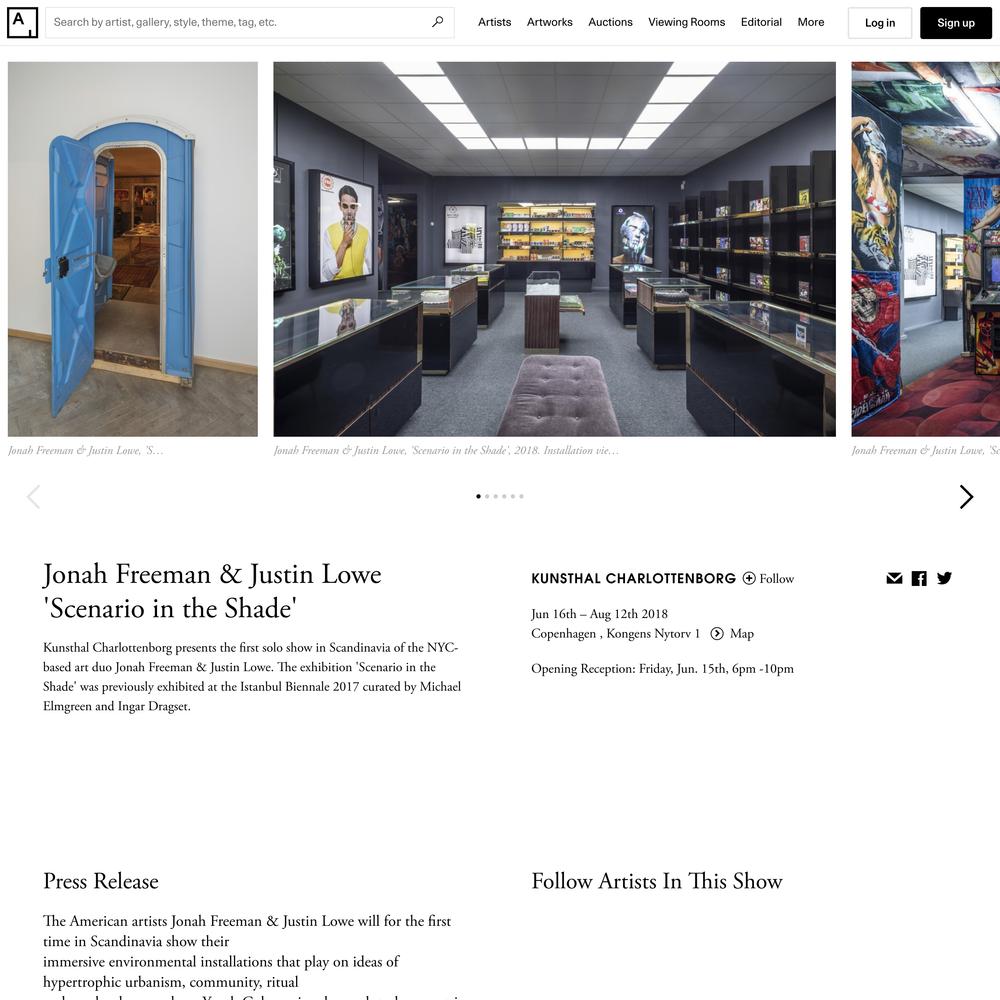
Task: Select the first carousel pagination dot
Action: [478, 496]
